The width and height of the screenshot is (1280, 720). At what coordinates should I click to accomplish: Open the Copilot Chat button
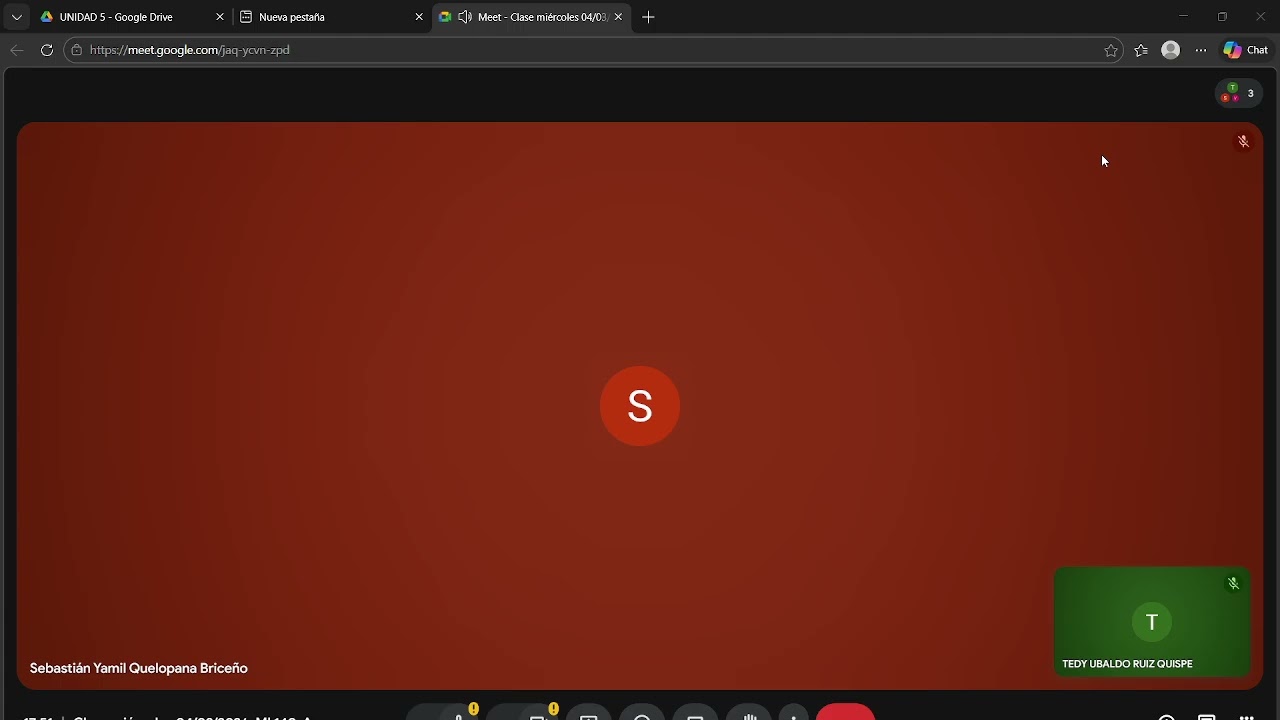pyautogui.click(x=1246, y=50)
